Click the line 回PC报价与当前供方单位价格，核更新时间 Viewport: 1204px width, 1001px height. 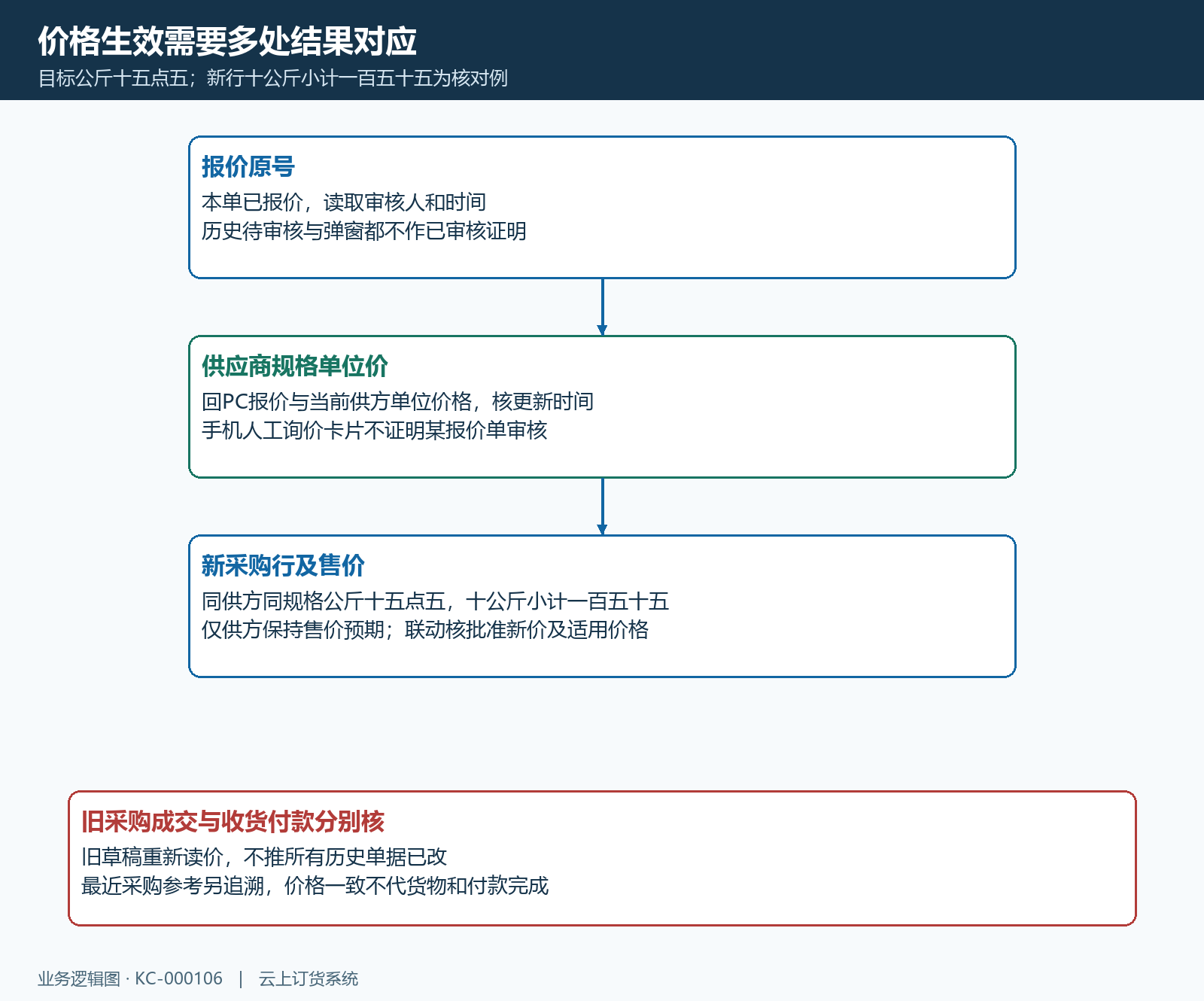pyautogui.click(x=397, y=401)
